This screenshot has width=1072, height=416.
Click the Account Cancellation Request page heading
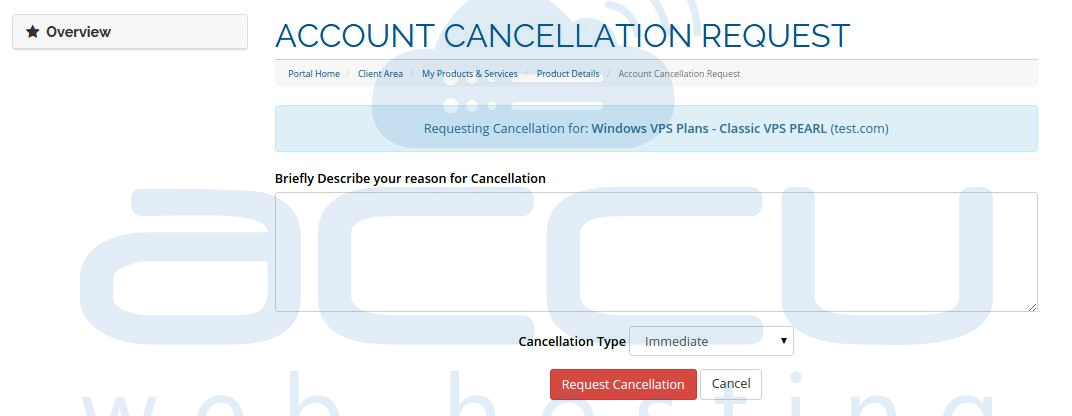[x=562, y=36]
